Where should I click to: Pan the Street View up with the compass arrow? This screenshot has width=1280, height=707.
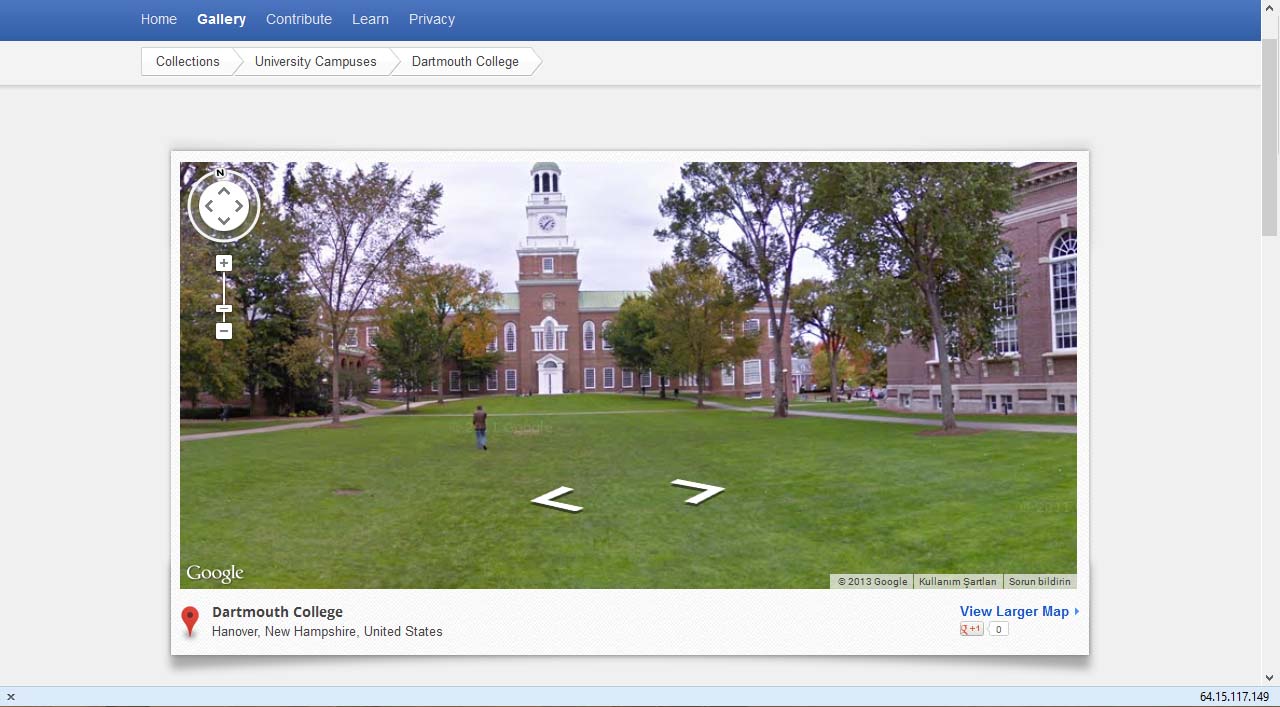pyautogui.click(x=224, y=190)
